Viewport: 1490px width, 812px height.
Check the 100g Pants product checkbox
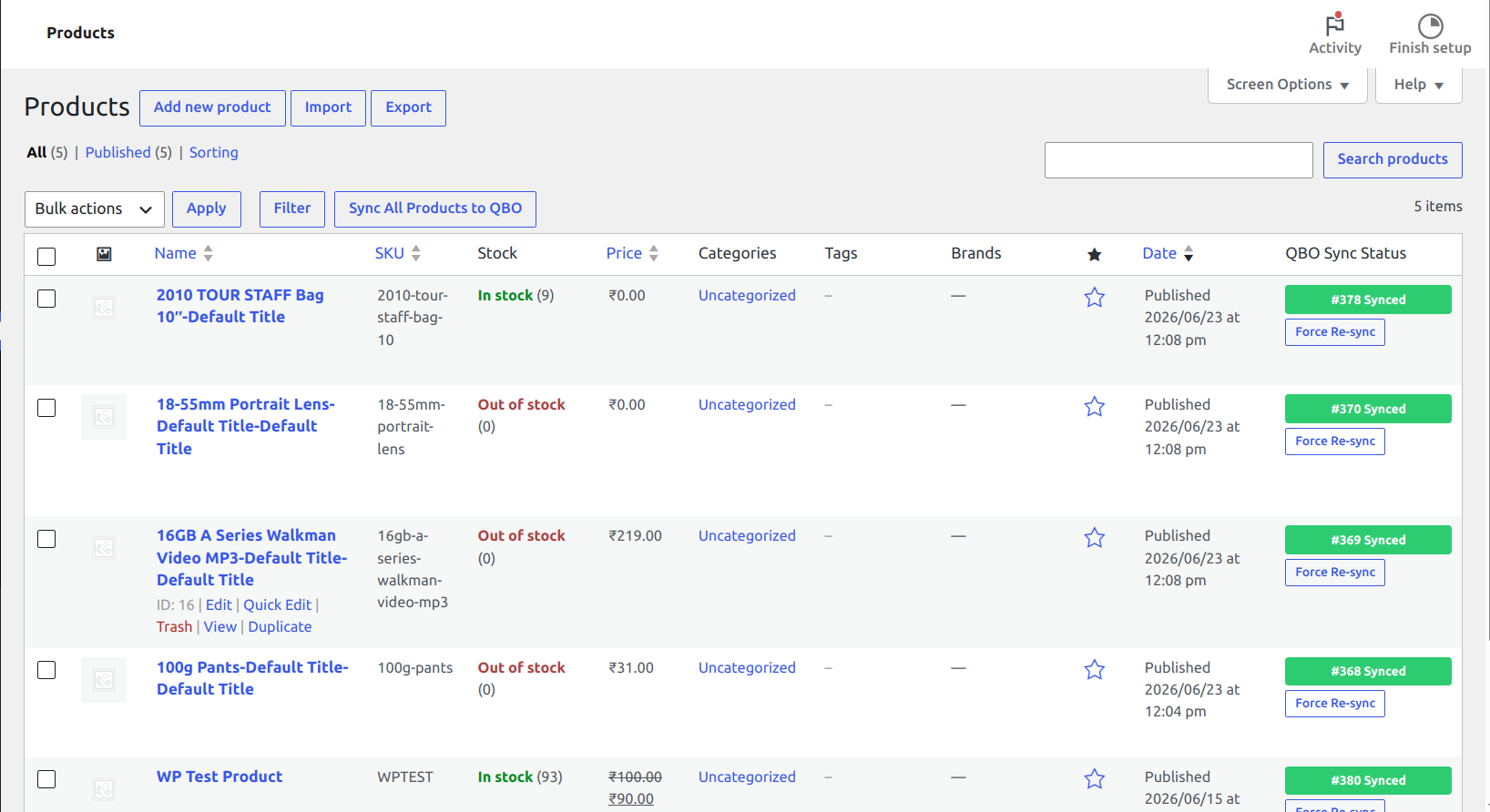[x=46, y=670]
